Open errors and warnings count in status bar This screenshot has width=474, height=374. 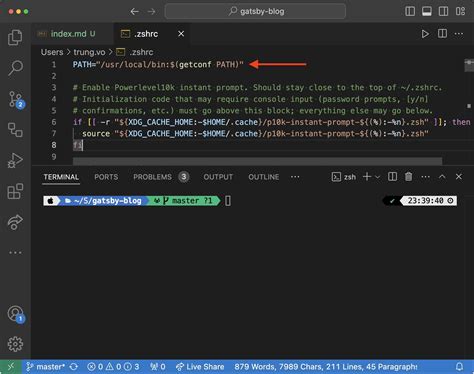pyautogui.click(x=113, y=367)
